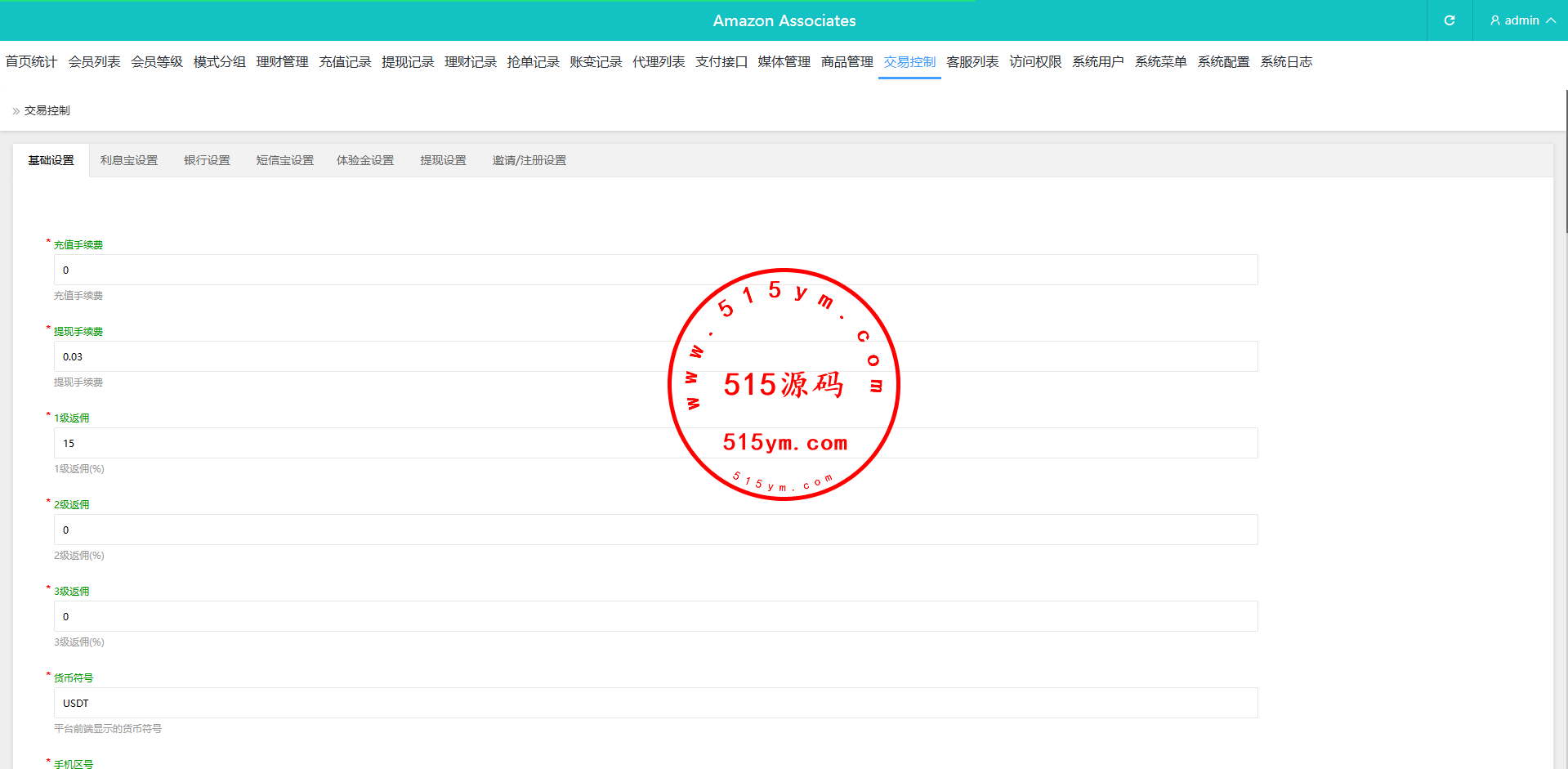Open the 短信宝设置 tab
This screenshot has height=769, width=1568.
point(284,161)
